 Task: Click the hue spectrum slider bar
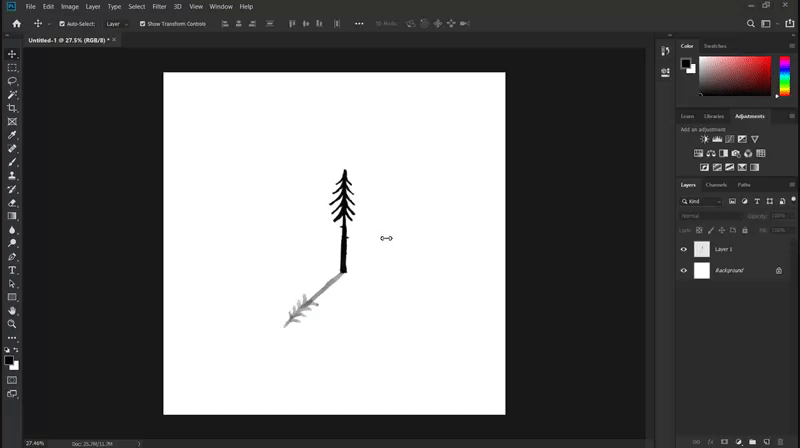(785, 76)
